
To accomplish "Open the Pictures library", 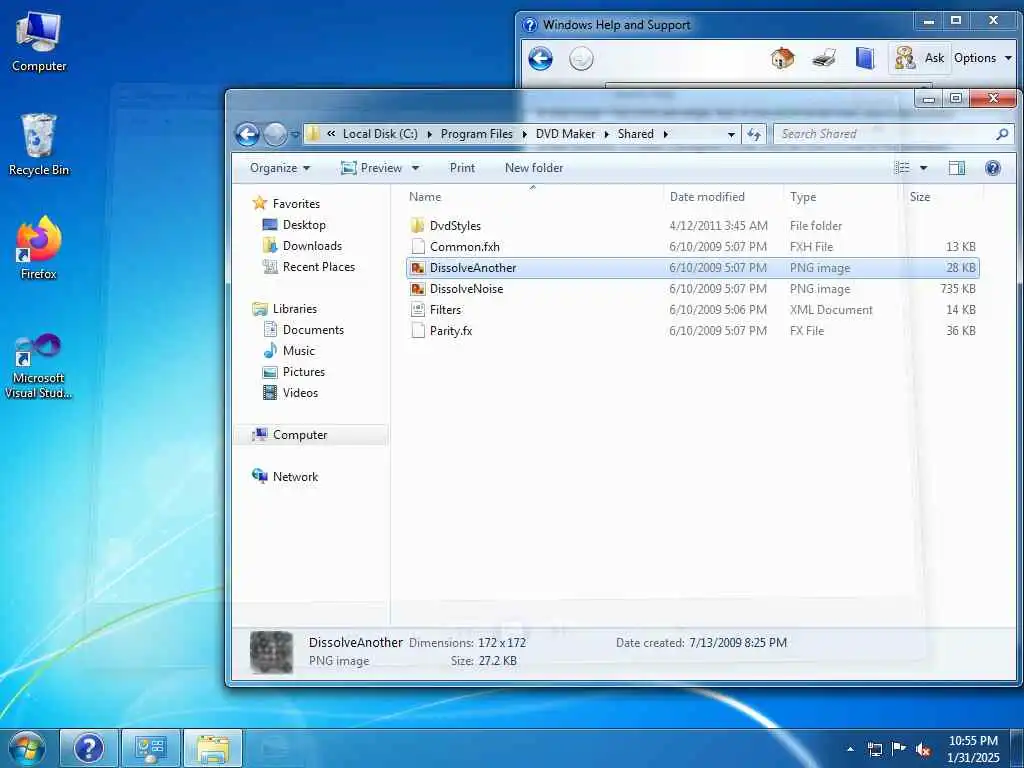I will click(304, 372).
